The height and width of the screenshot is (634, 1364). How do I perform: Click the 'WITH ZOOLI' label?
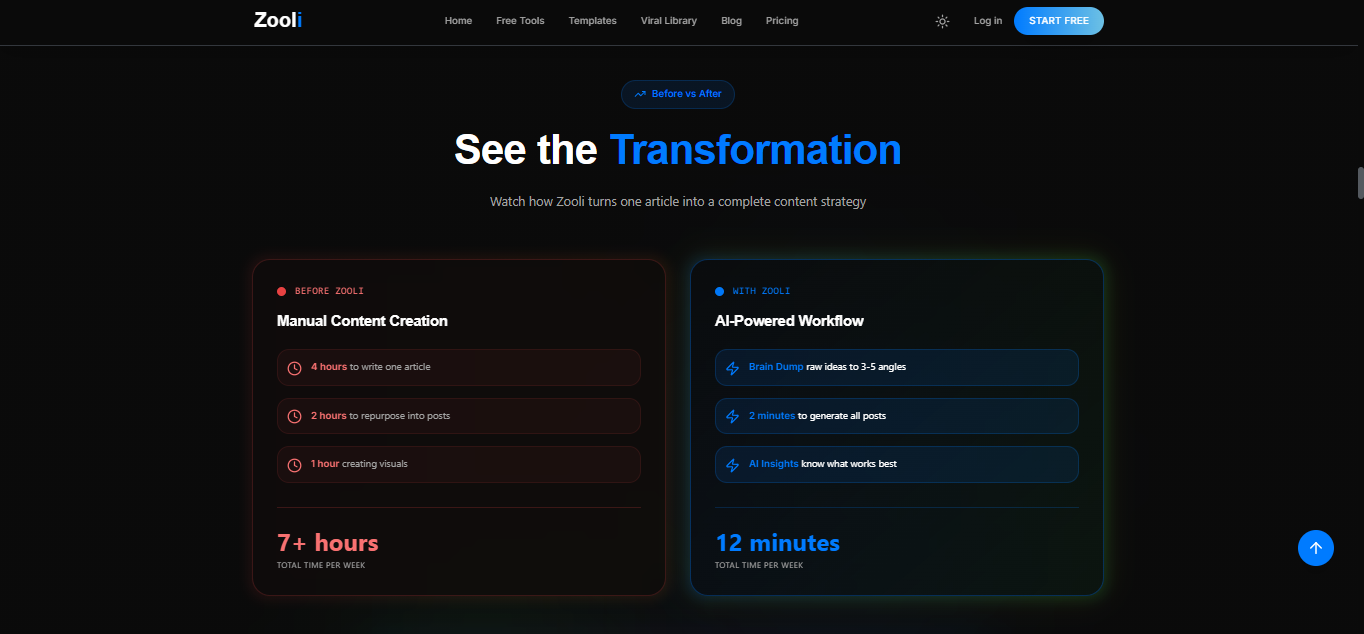click(761, 292)
